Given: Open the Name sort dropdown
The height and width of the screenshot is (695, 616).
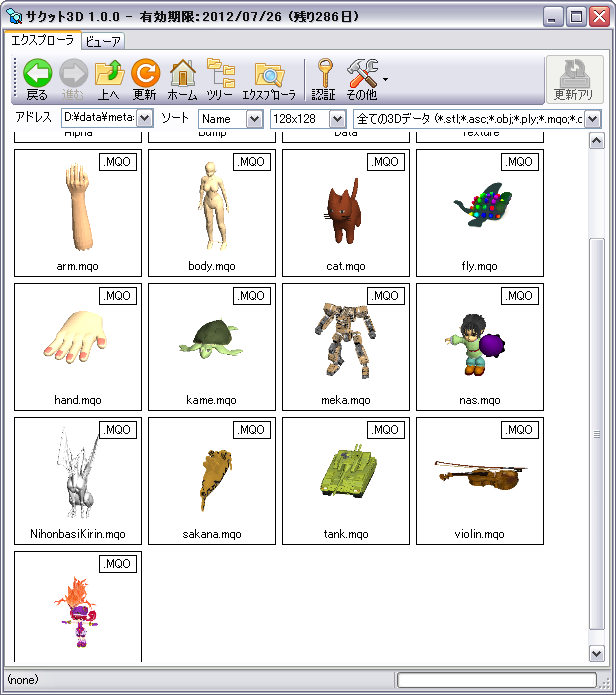Looking at the screenshot, I should pyautogui.click(x=254, y=119).
